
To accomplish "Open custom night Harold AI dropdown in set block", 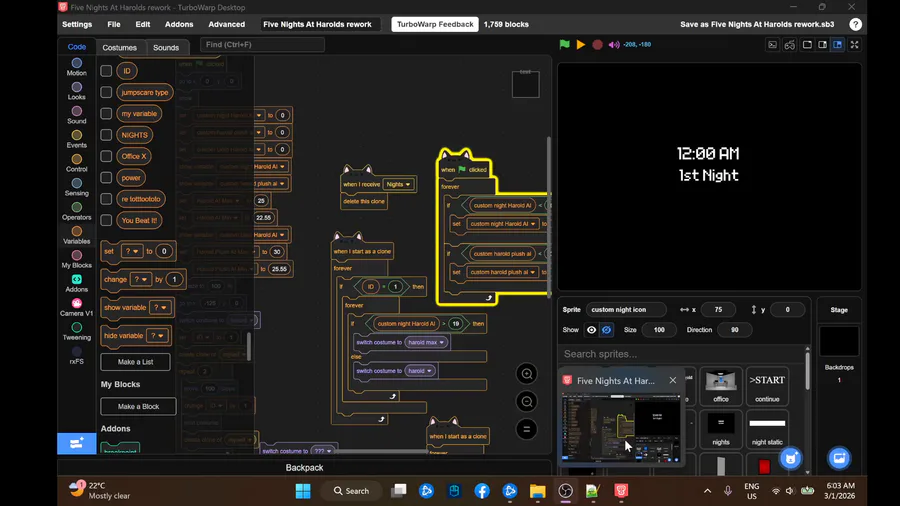I will [x=502, y=224].
